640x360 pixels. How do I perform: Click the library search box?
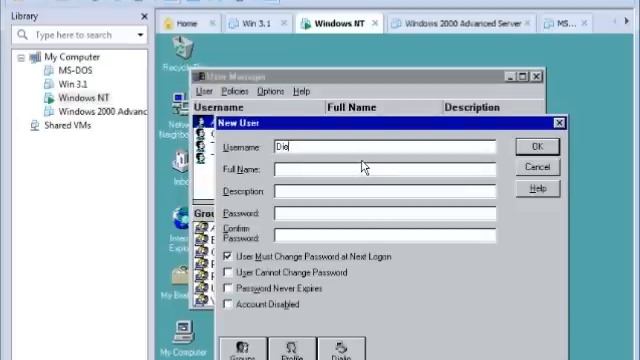[x=79, y=35]
